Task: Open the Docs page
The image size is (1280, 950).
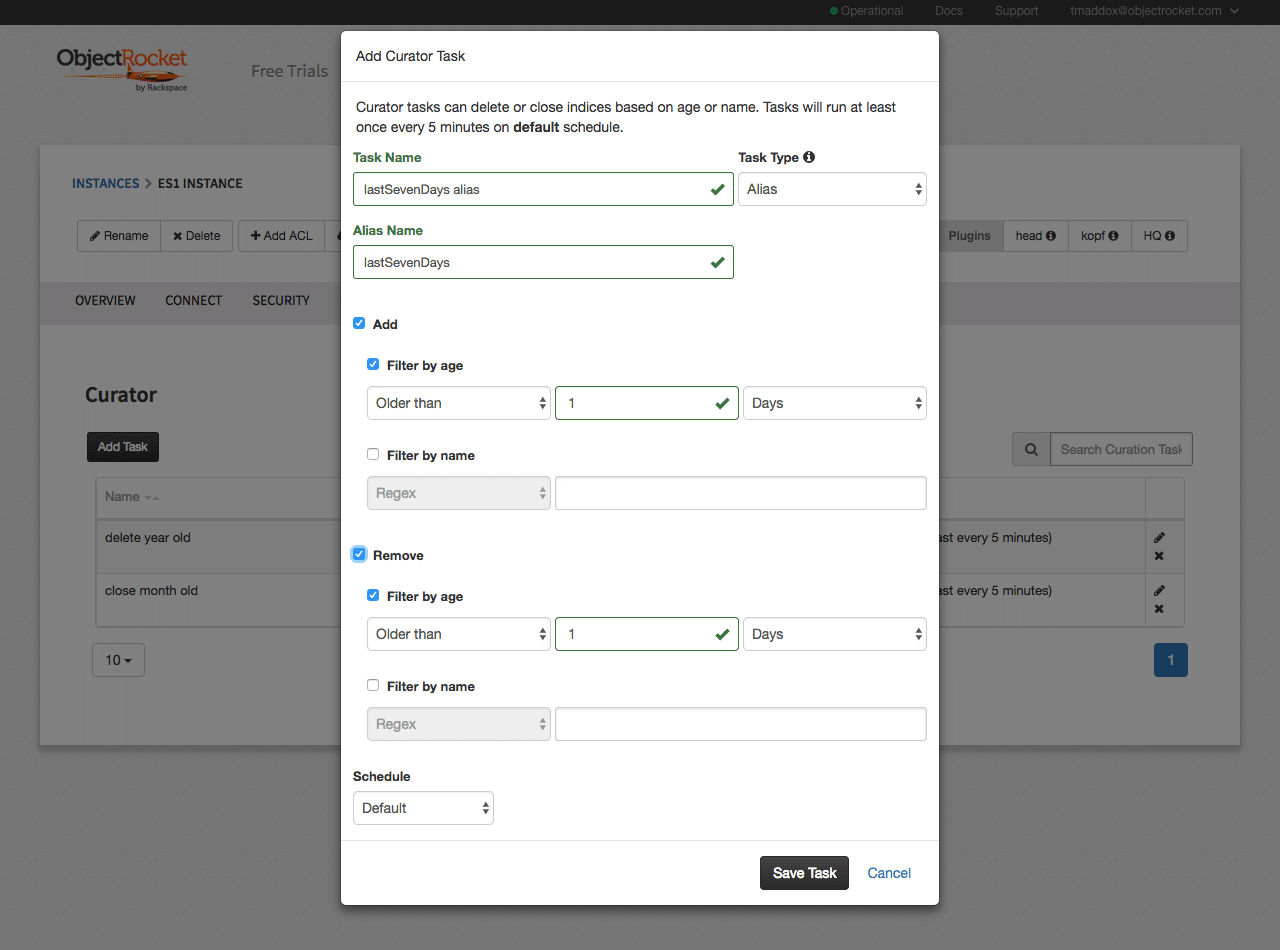Action: point(948,11)
